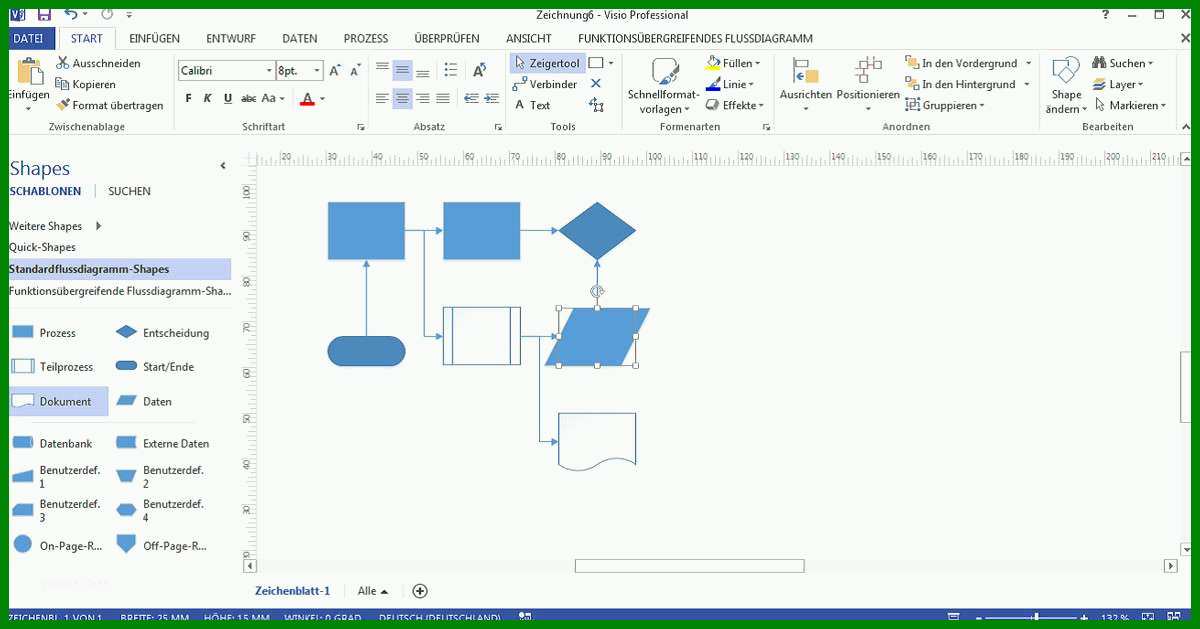Screen dimensions: 1200x629
Task: Select the Datenbank shape
Action: (x=53, y=443)
